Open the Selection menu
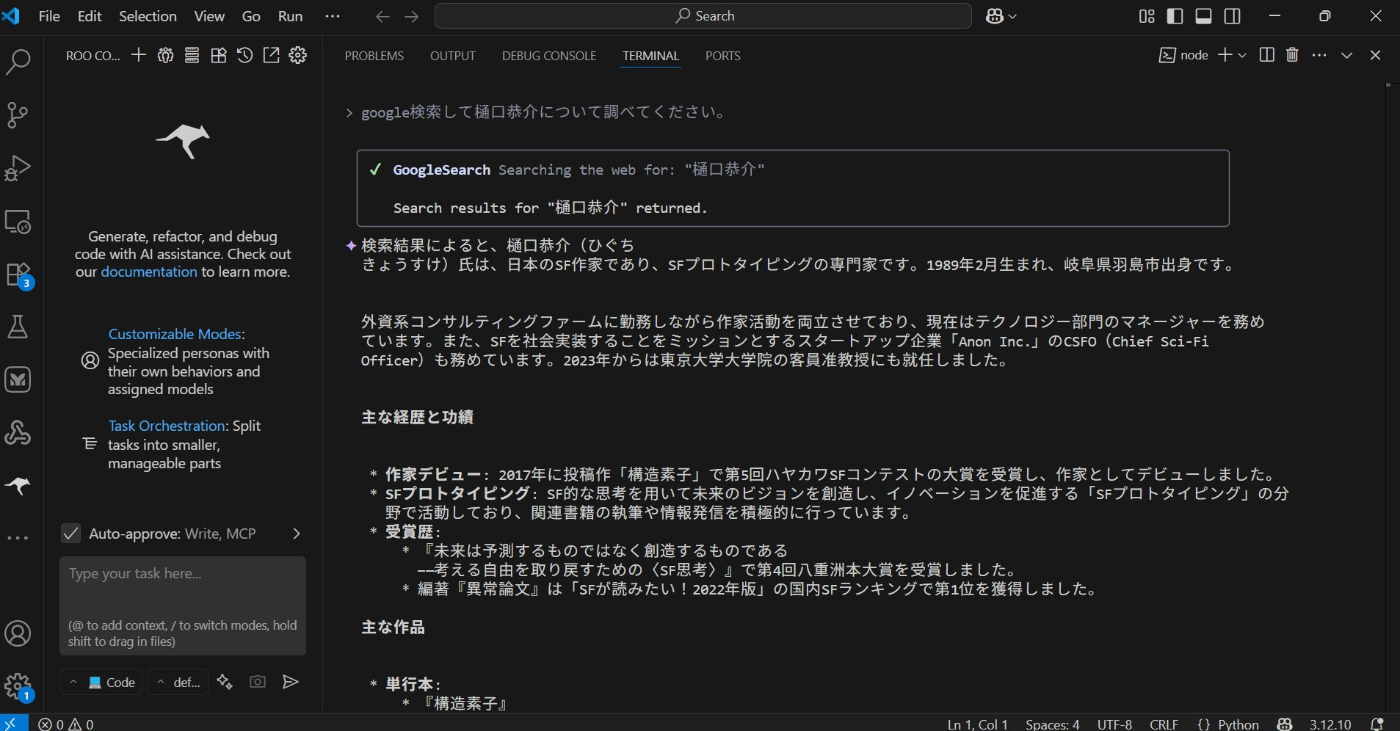 pos(148,16)
